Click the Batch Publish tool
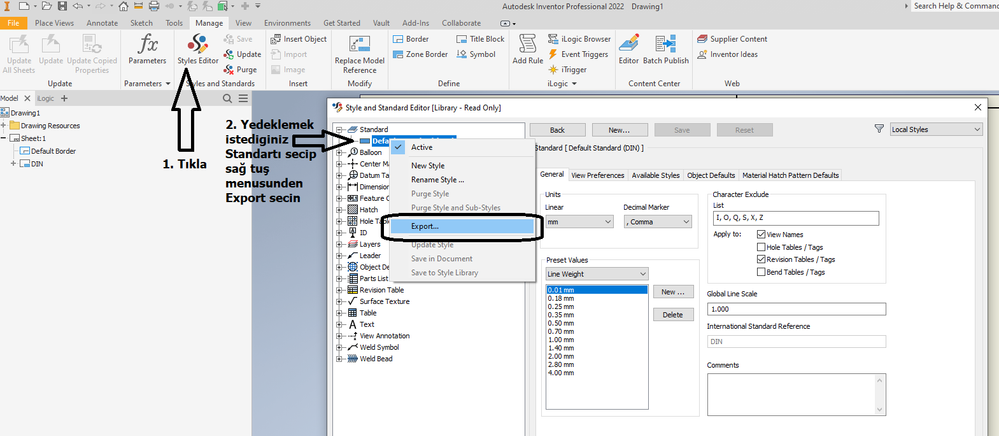The image size is (999, 436). point(666,49)
